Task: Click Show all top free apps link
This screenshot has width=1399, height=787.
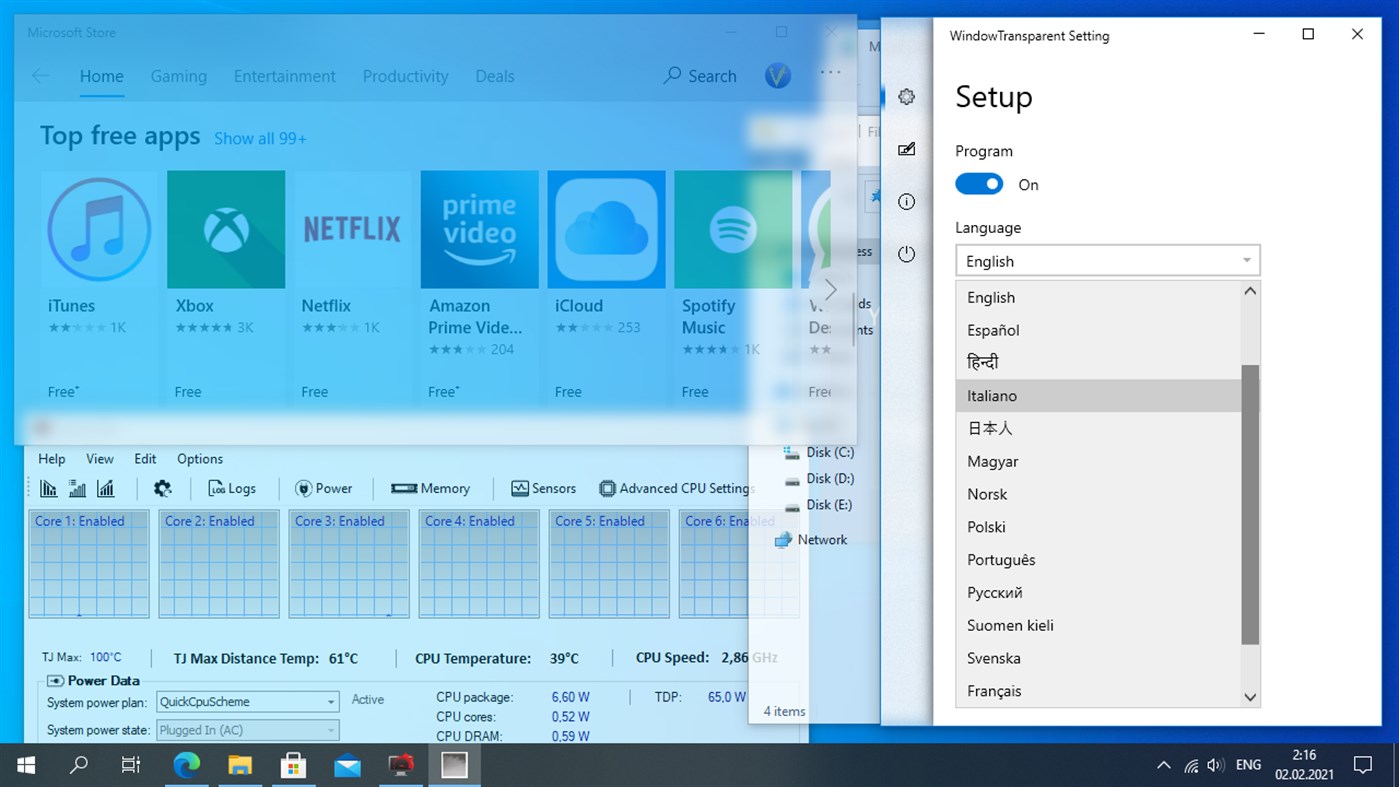Action: point(260,138)
